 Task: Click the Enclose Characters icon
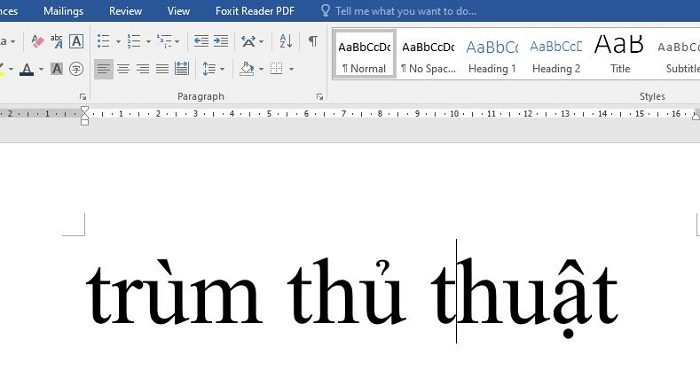(76, 69)
